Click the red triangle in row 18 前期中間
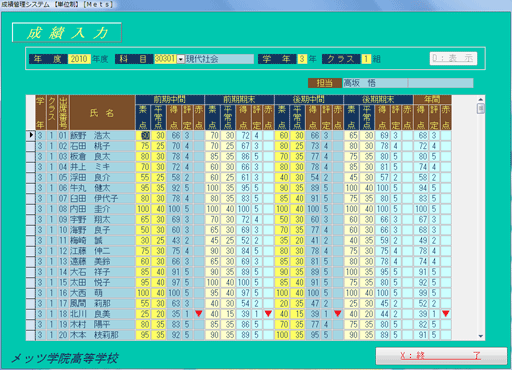The width and height of the screenshot is (512, 370). click(199, 314)
